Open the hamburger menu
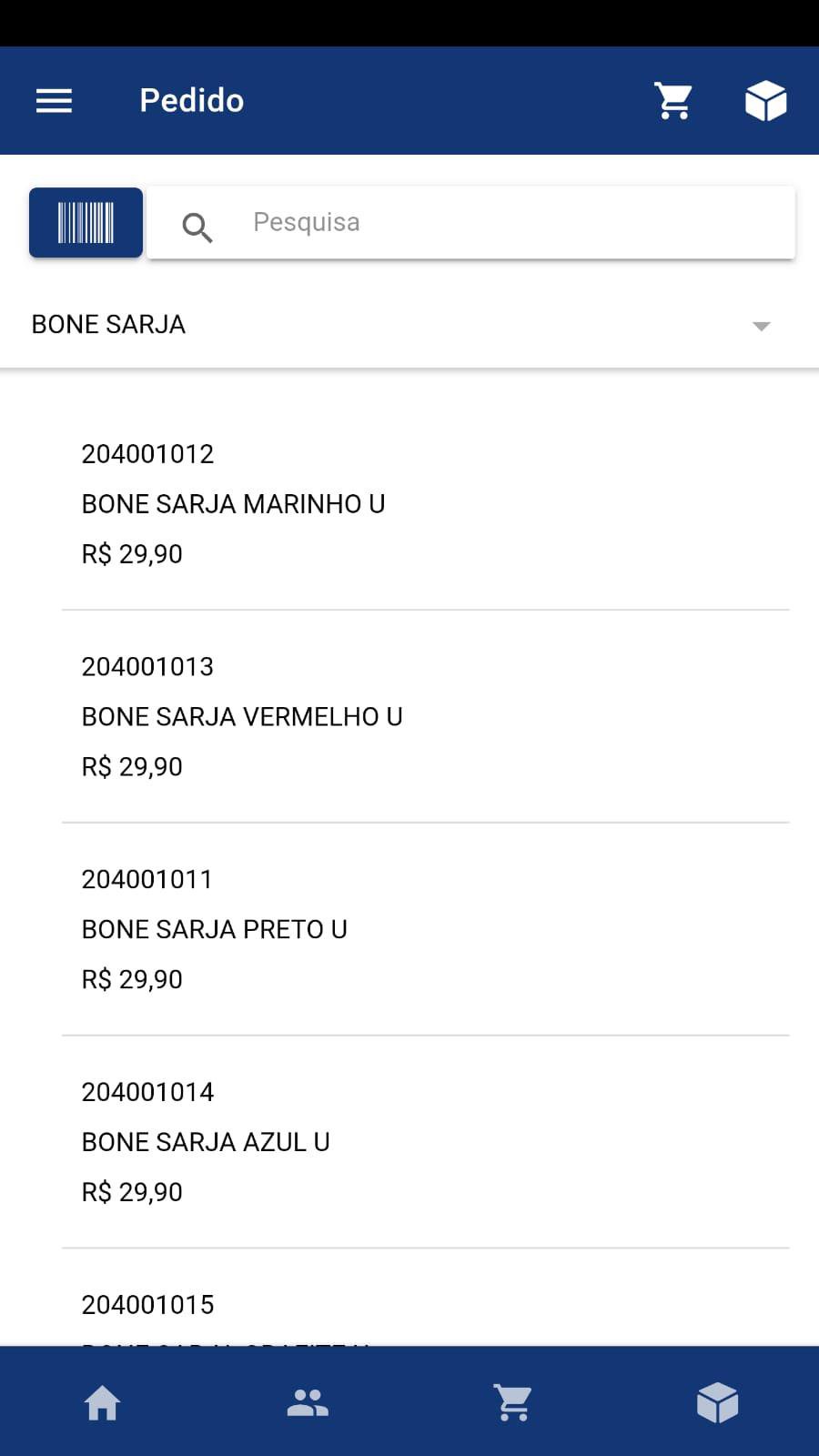 54,100
